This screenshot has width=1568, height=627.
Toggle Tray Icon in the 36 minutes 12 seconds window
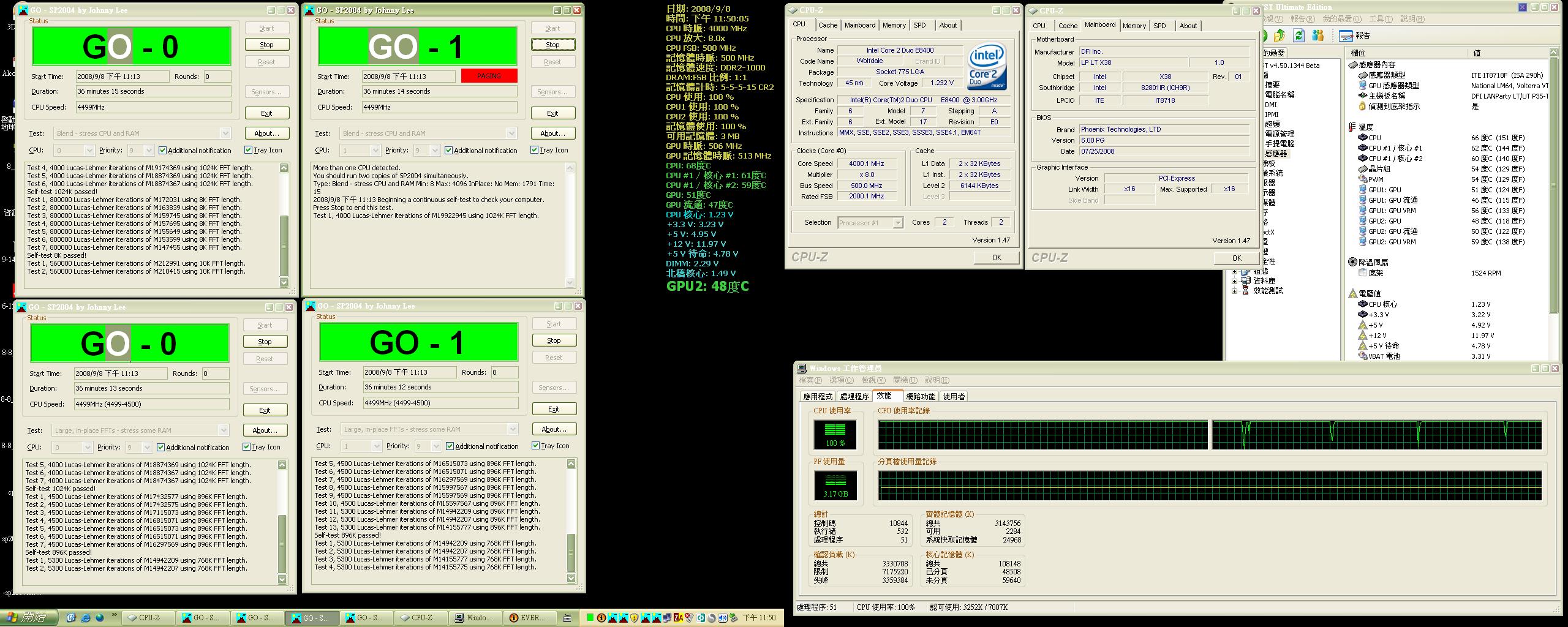pos(551,446)
